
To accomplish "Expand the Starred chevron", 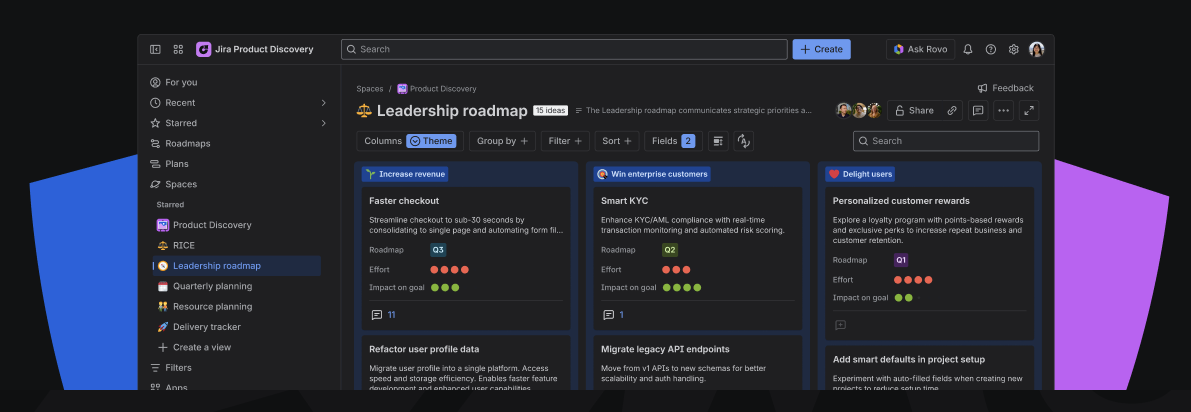I will [x=324, y=123].
